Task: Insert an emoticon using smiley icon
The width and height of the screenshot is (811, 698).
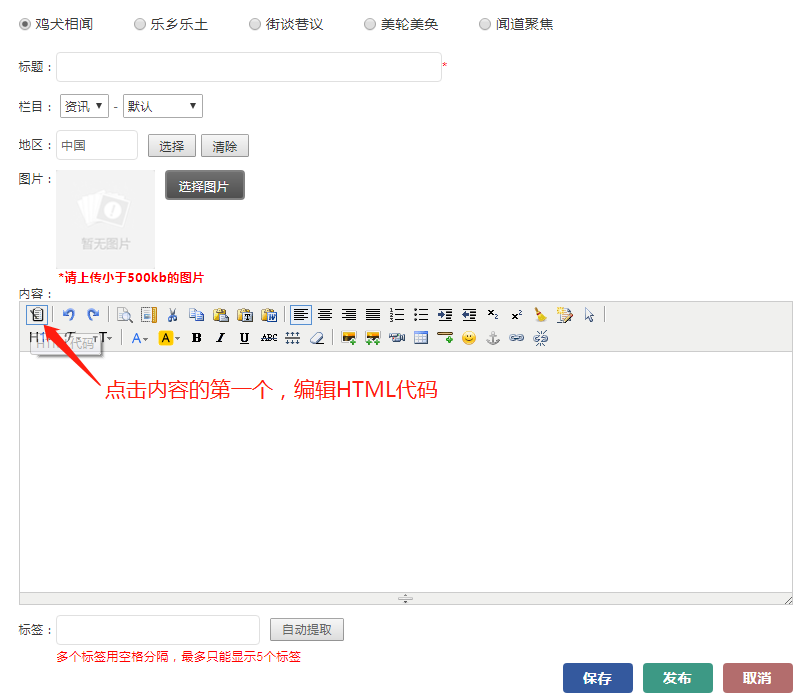Action: (x=469, y=338)
